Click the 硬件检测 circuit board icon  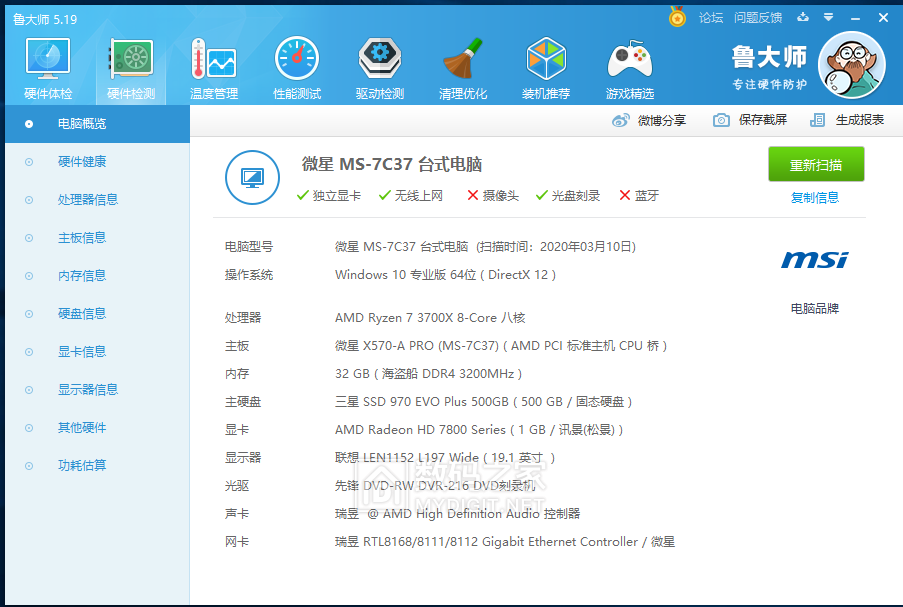click(131, 62)
